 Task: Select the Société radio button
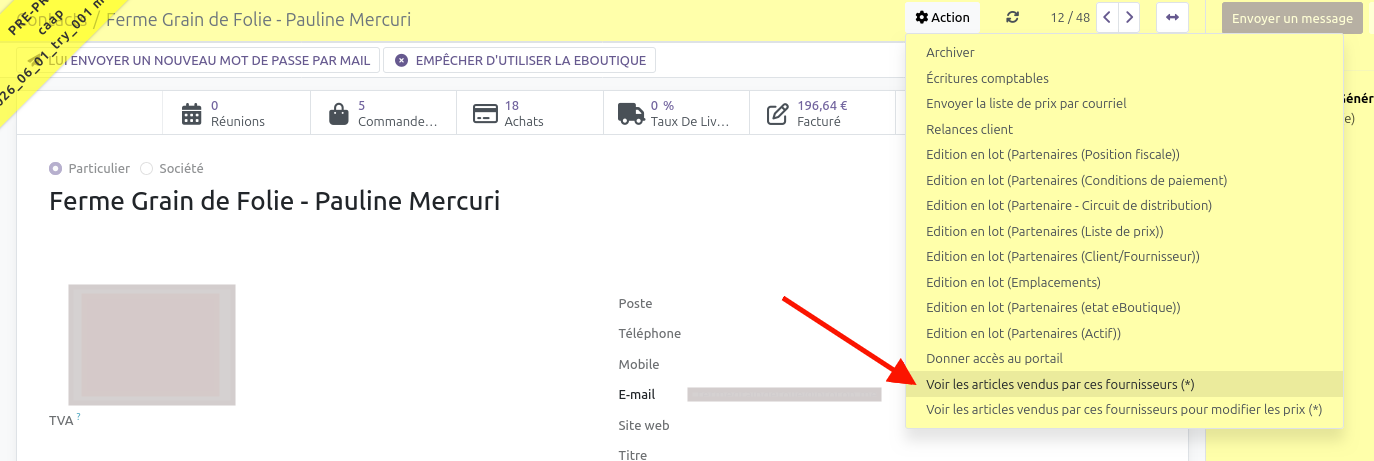[147, 169]
